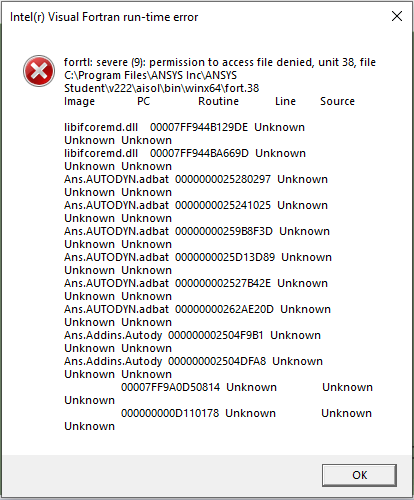
Task: Click the Intel(r) Visual Fortran title bar text
Action: (x=104, y=17)
